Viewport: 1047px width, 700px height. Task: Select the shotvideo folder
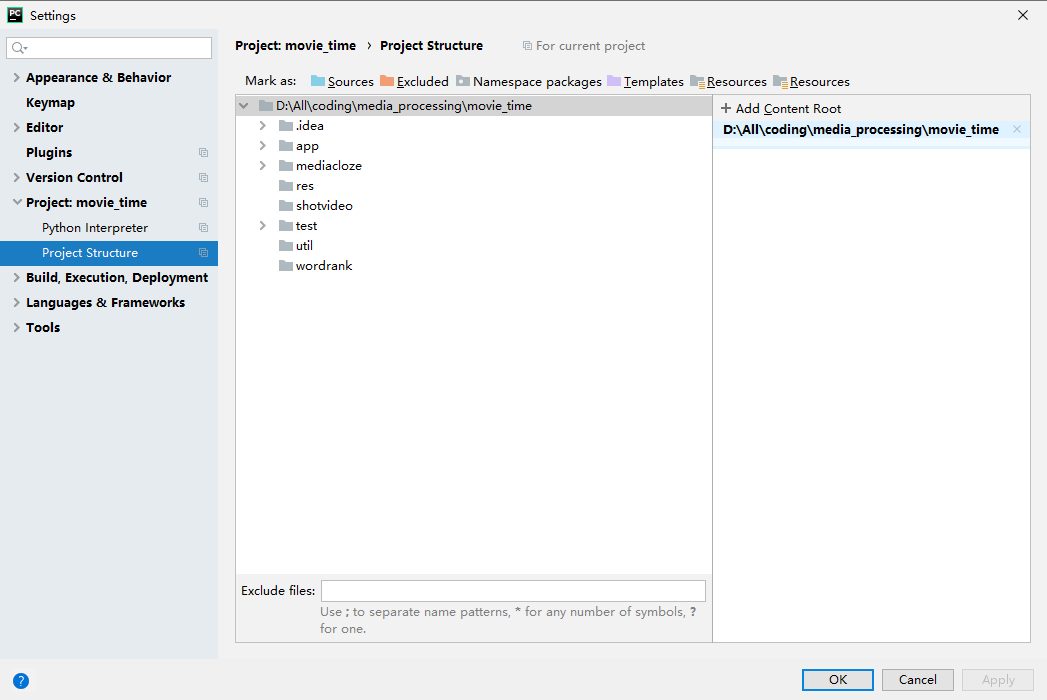pyautogui.click(x=323, y=206)
